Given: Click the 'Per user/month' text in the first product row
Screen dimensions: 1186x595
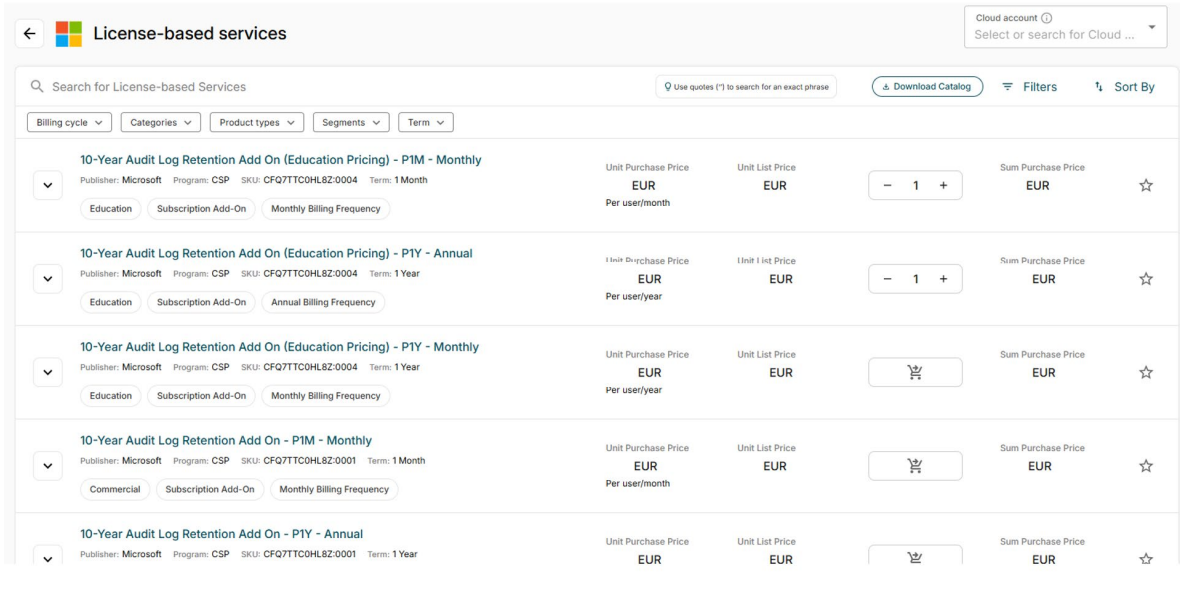Looking at the screenshot, I should click(x=638, y=203).
